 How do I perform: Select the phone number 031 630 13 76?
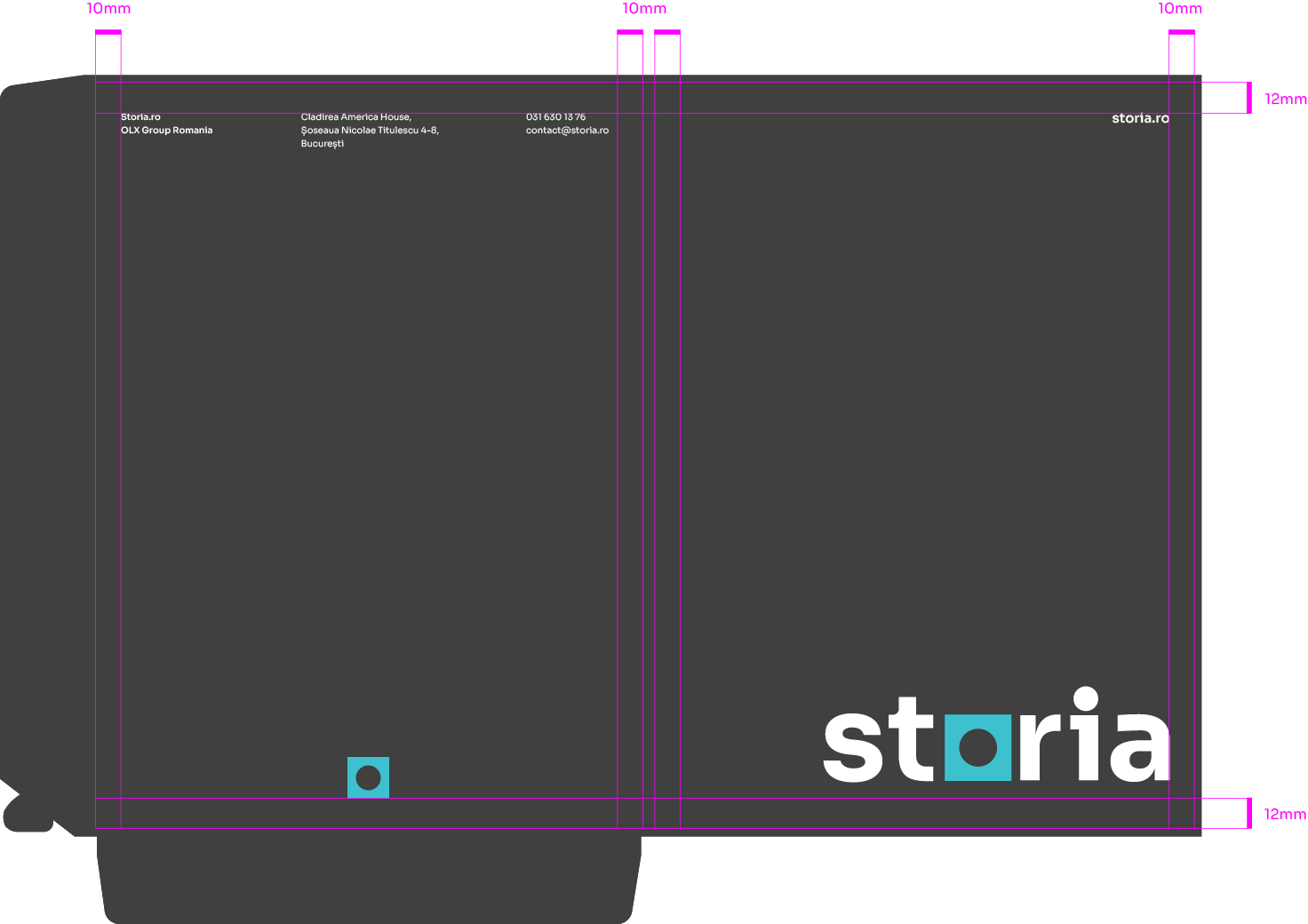tap(555, 117)
